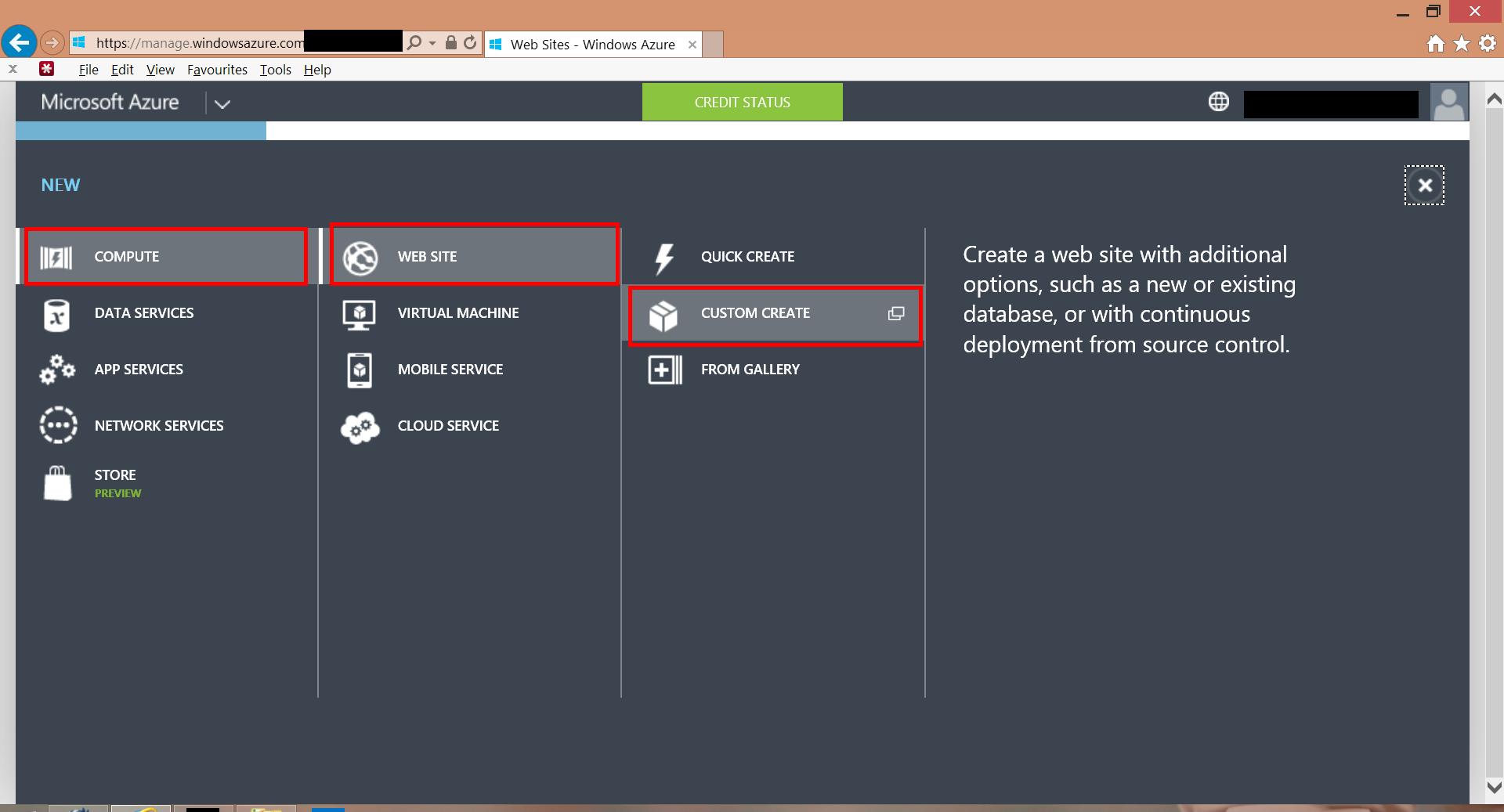The height and width of the screenshot is (812, 1504).
Task: Go back with the browser back arrow
Action: tap(19, 42)
